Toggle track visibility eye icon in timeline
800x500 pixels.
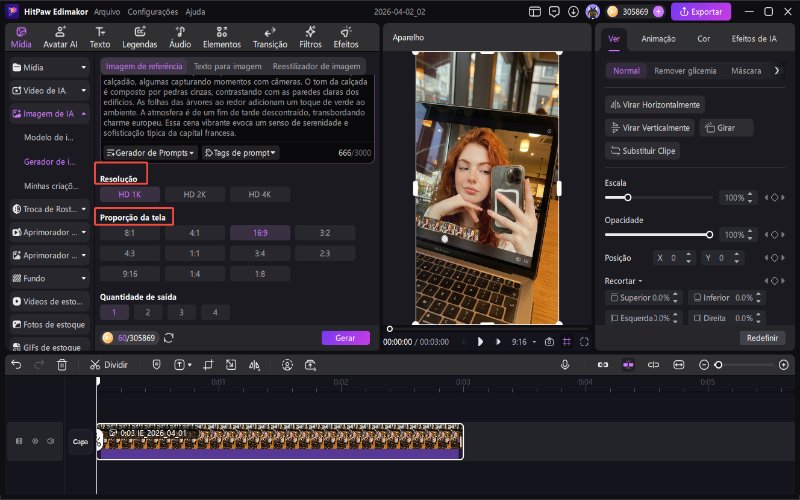pos(35,440)
